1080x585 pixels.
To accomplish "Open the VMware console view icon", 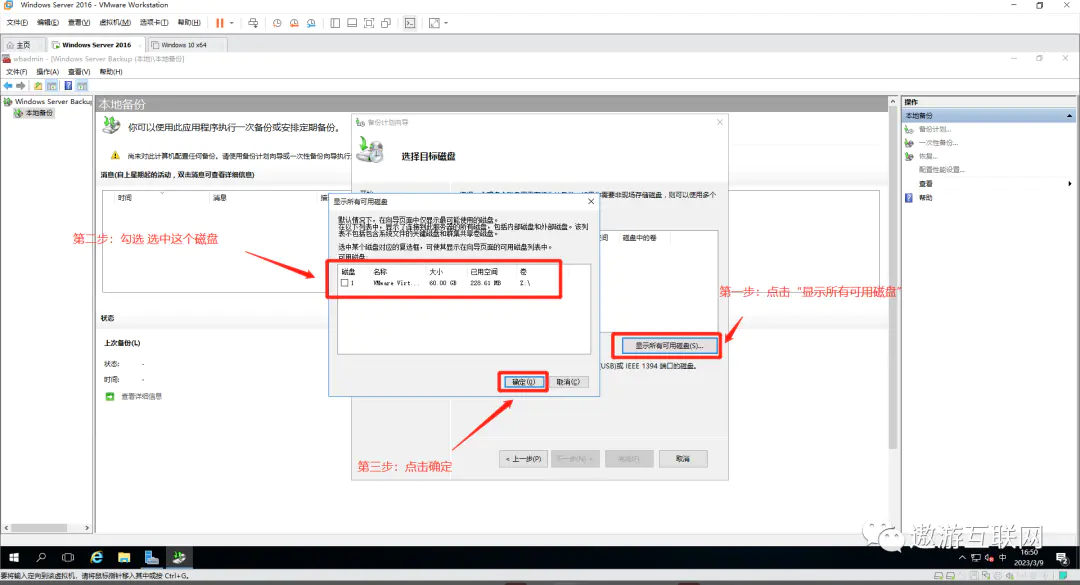I will (x=410, y=23).
